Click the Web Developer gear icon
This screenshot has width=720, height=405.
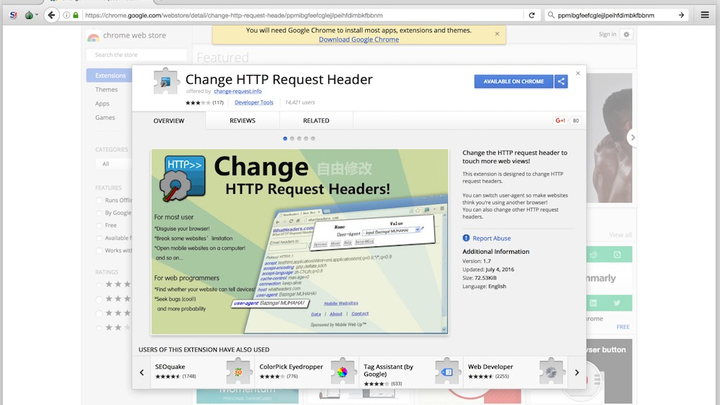click(x=551, y=371)
